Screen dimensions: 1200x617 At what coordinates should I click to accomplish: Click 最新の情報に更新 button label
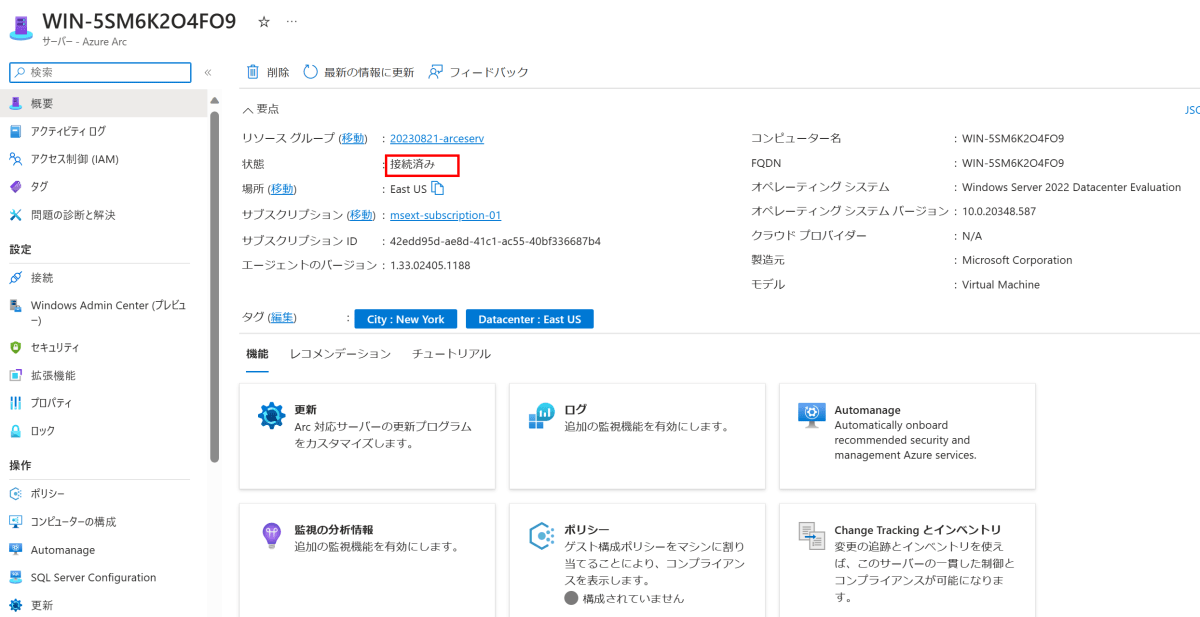[x=369, y=72]
